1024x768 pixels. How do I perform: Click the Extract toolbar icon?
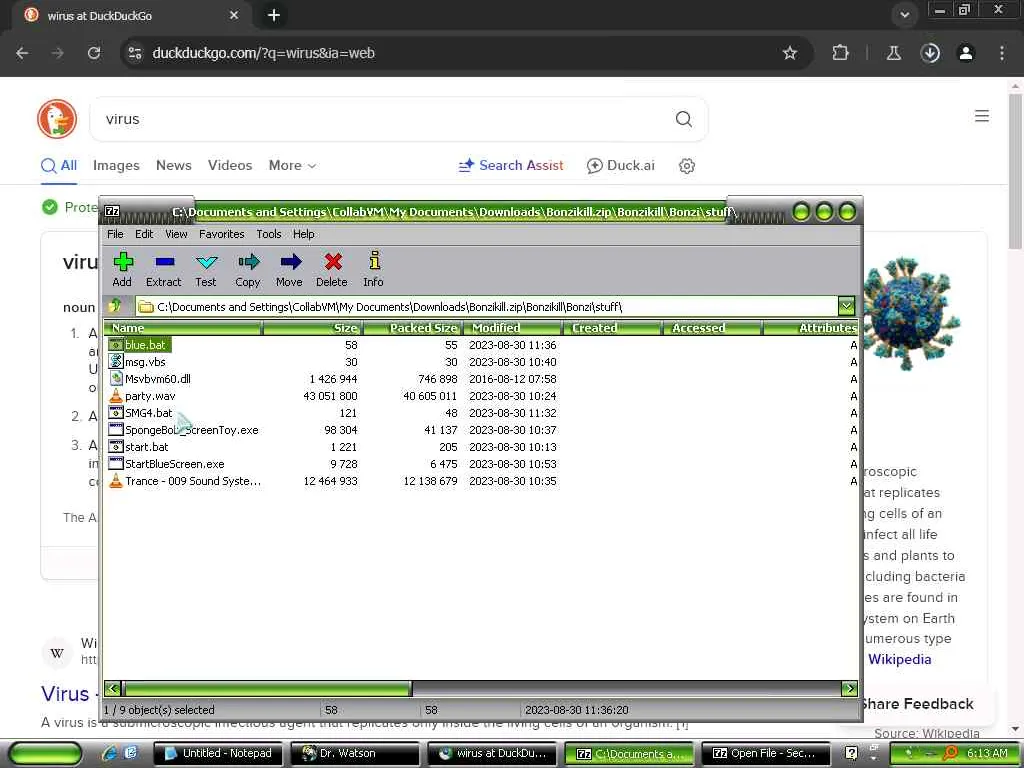[164, 262]
